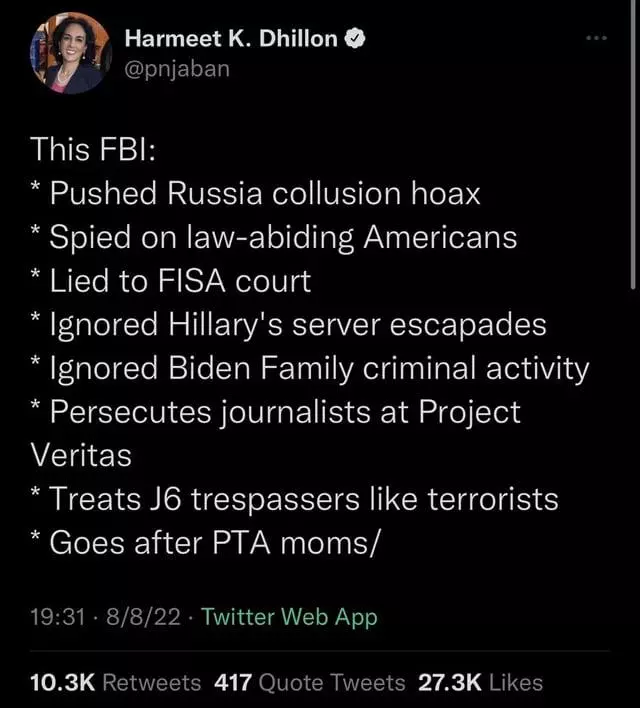
Task: View the 417 Quote Tweets list
Action: point(309,682)
